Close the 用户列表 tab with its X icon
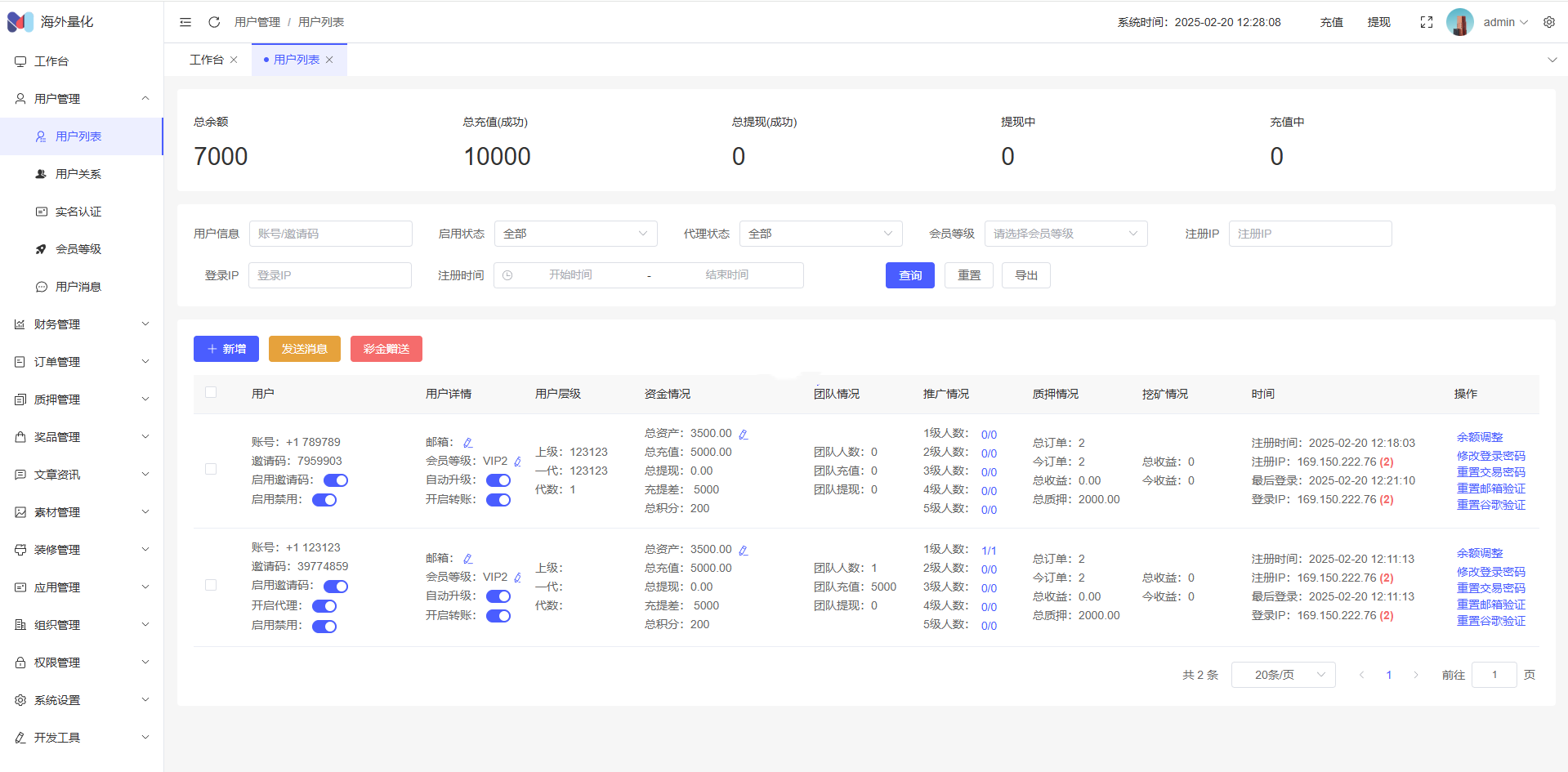 329,60
